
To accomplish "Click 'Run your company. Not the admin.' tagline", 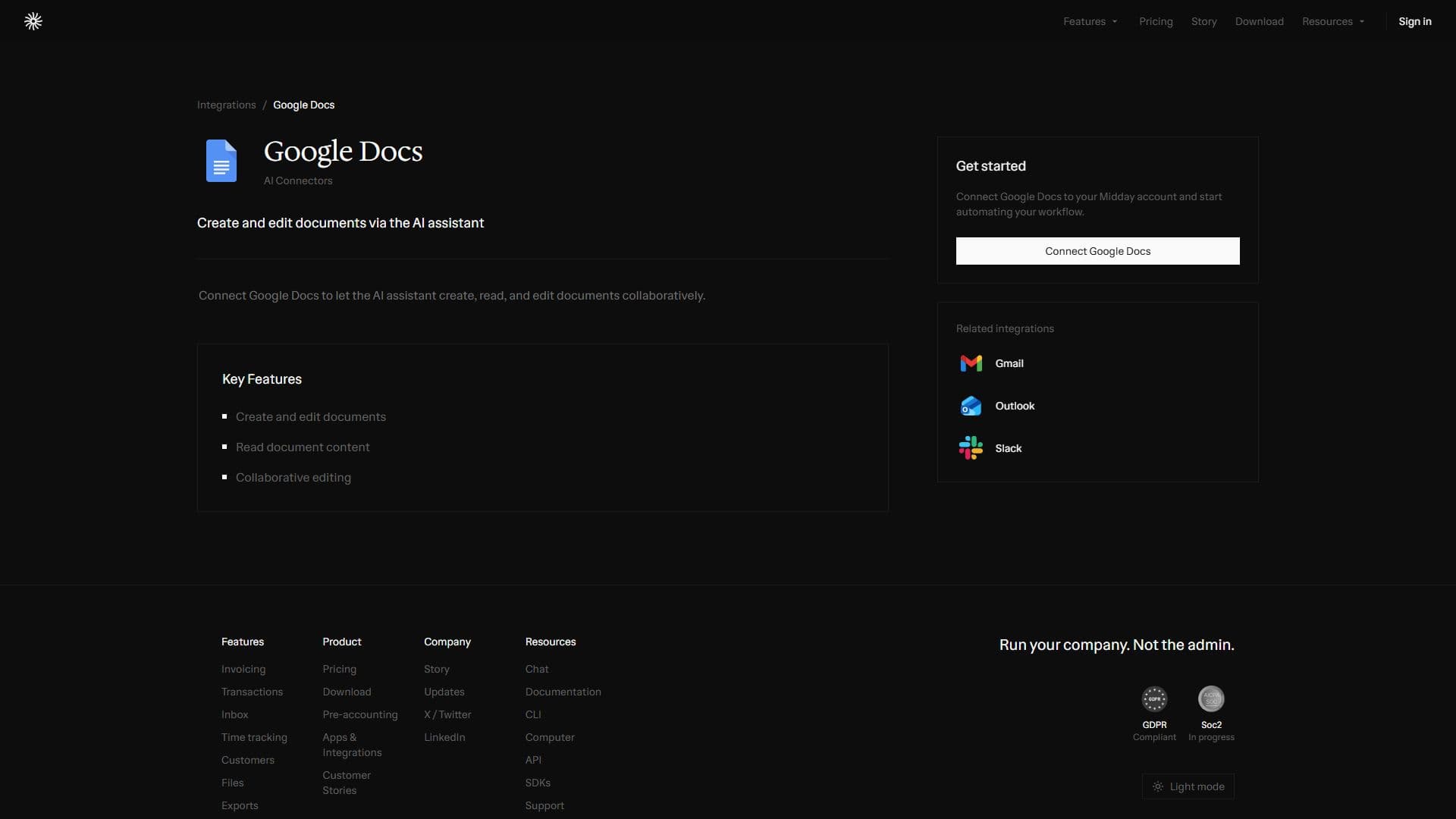I will (x=1116, y=645).
